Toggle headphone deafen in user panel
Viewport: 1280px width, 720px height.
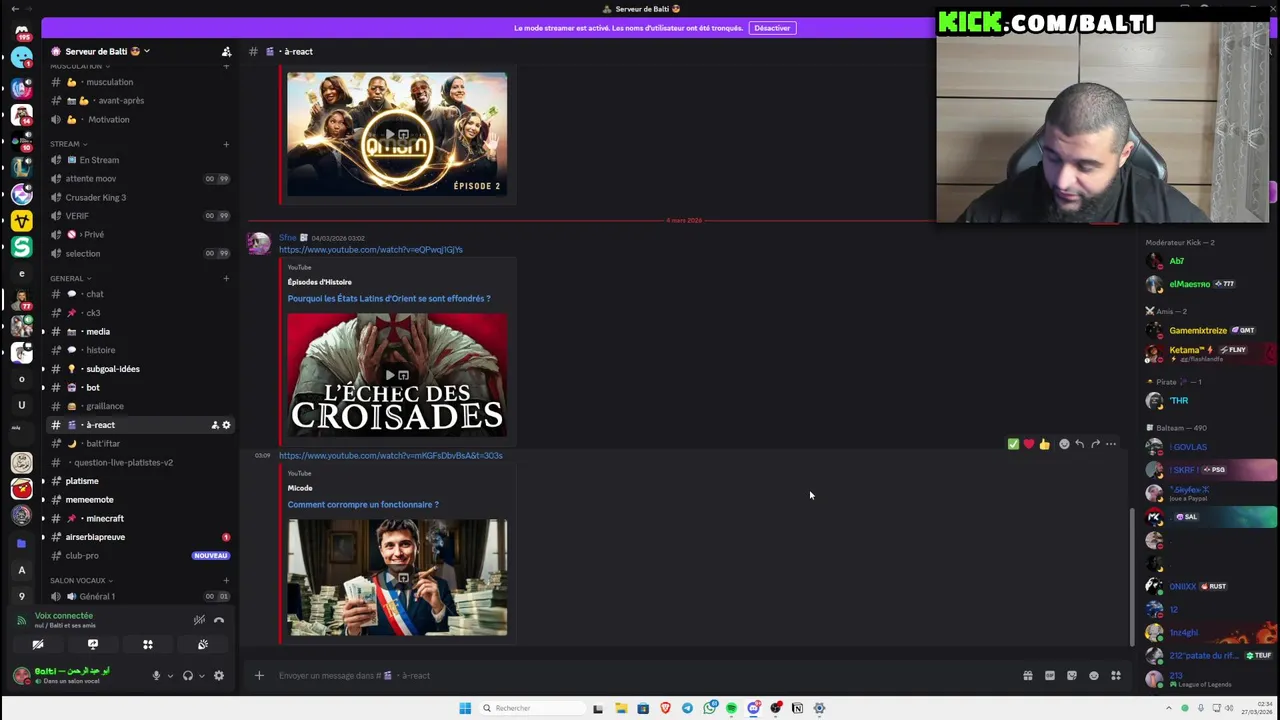pyautogui.click(x=187, y=676)
